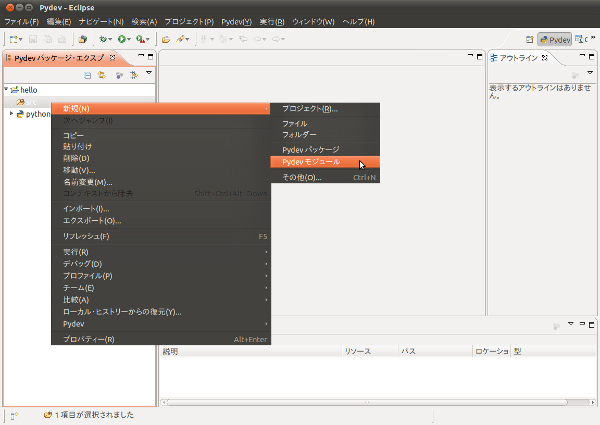Click the last edit location icon

[243, 39]
